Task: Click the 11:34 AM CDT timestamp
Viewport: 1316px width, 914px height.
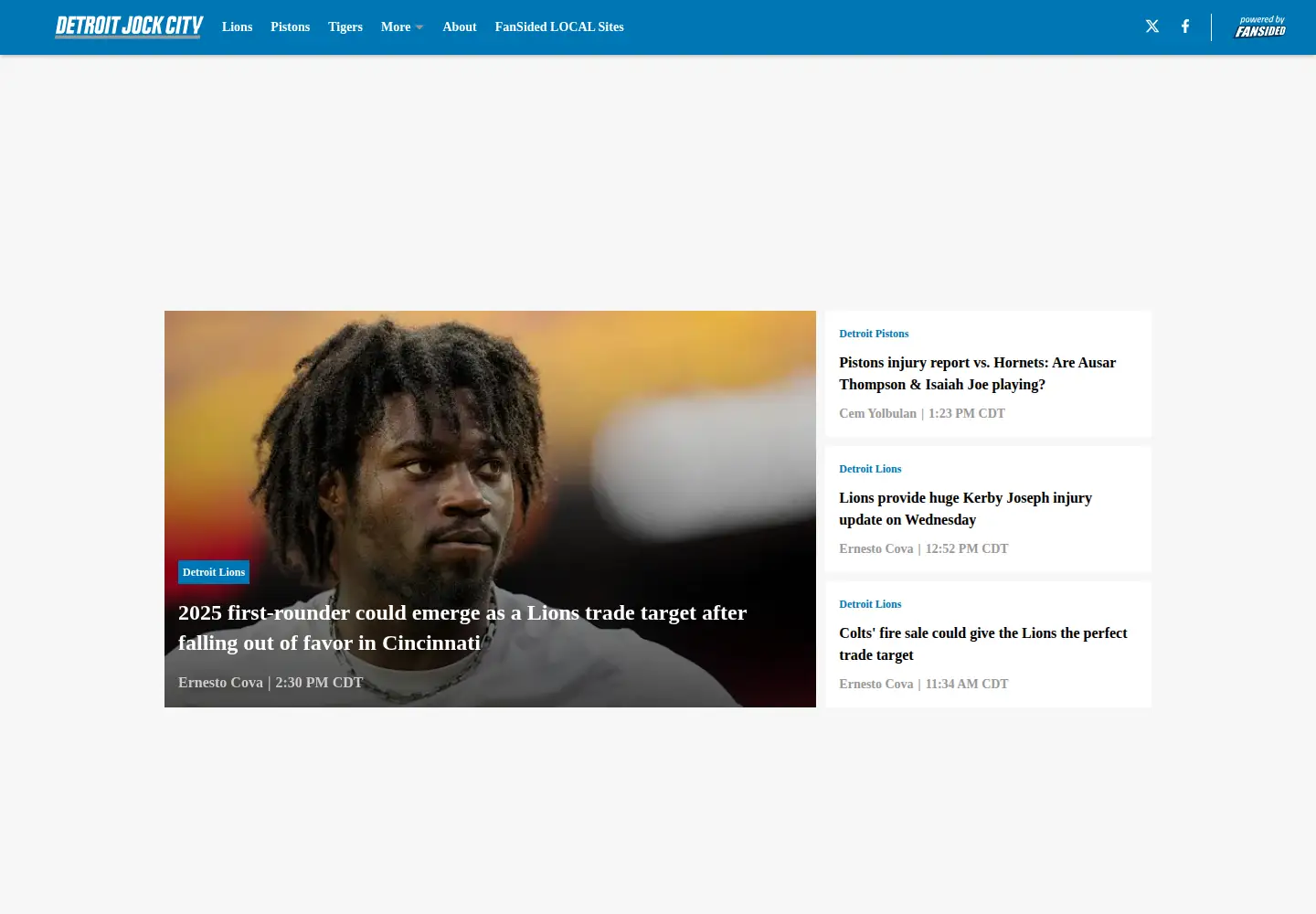Action: [x=967, y=684]
